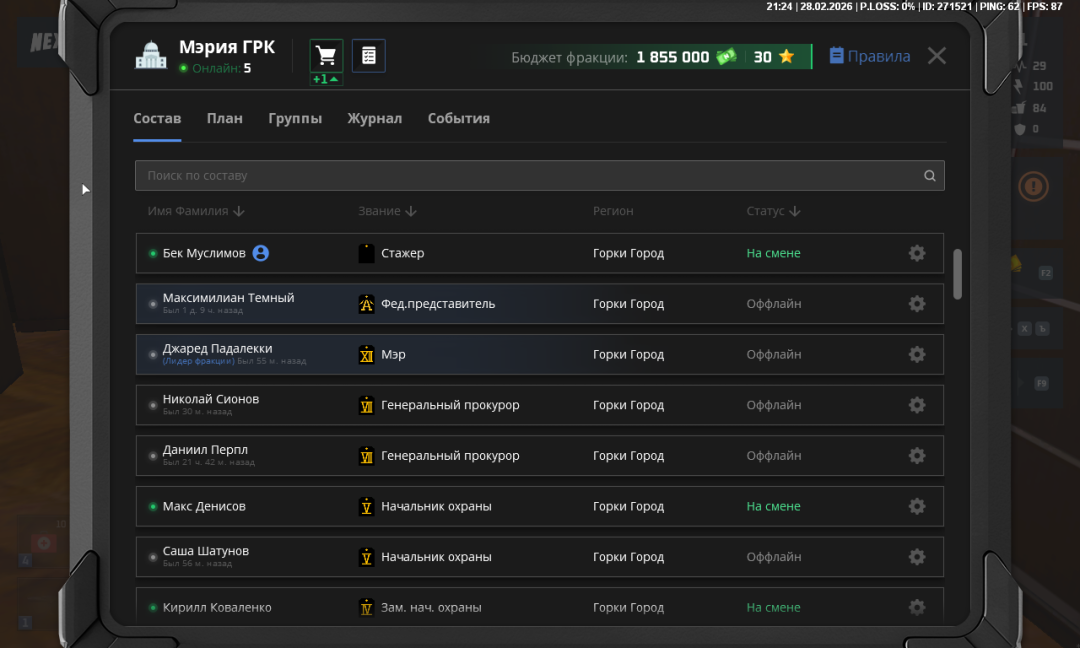Open settings gear for Николай Сионов
The height and width of the screenshot is (648, 1080).
pos(916,405)
